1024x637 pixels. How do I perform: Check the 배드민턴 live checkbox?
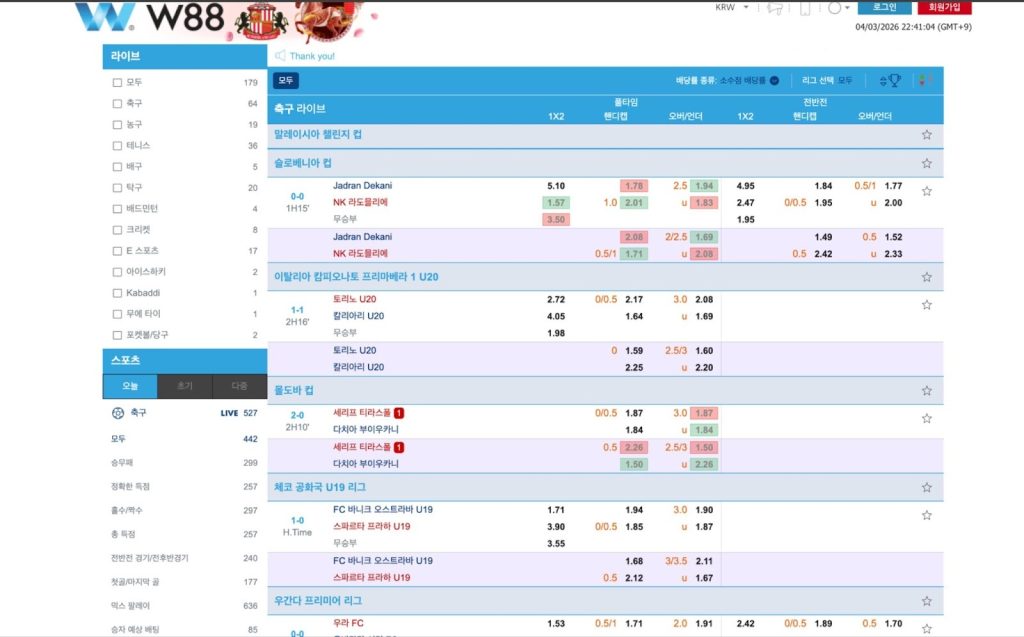coord(118,208)
